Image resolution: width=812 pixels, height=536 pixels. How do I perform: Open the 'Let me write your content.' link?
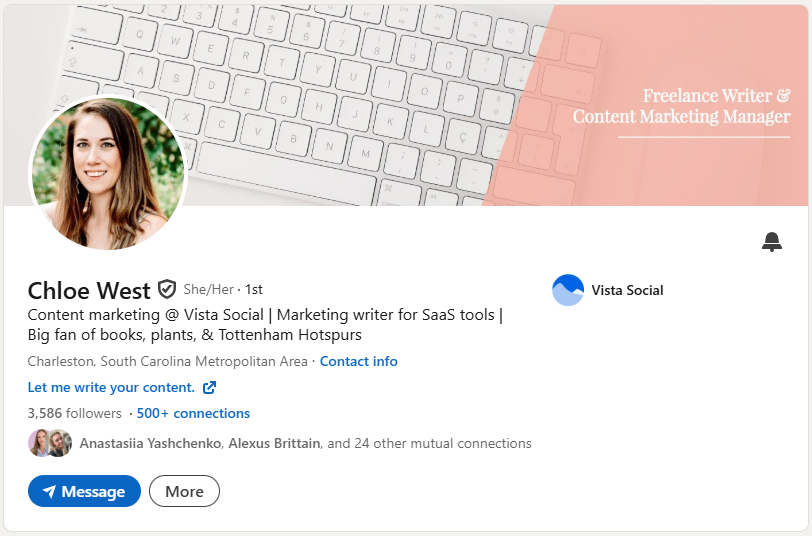111,387
